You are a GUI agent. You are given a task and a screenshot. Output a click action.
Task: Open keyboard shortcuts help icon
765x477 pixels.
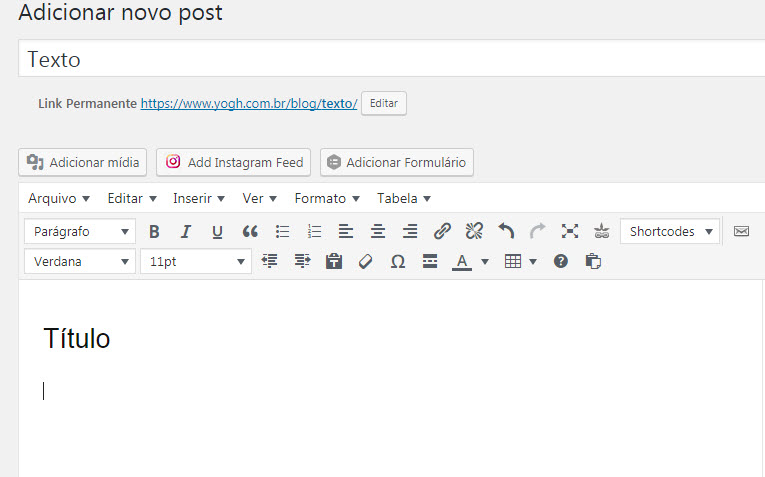coord(561,261)
